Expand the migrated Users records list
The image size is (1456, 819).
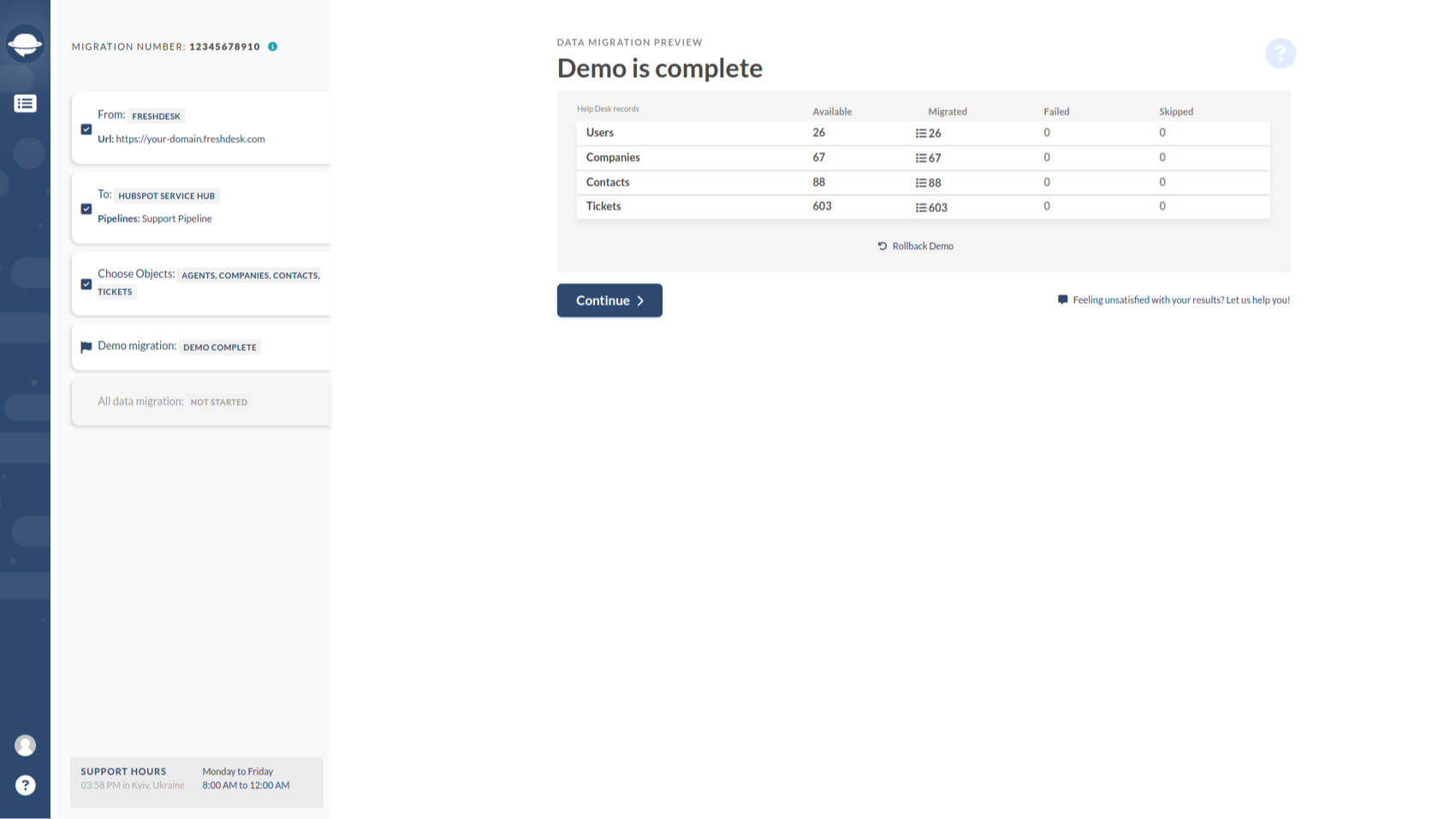(921, 133)
